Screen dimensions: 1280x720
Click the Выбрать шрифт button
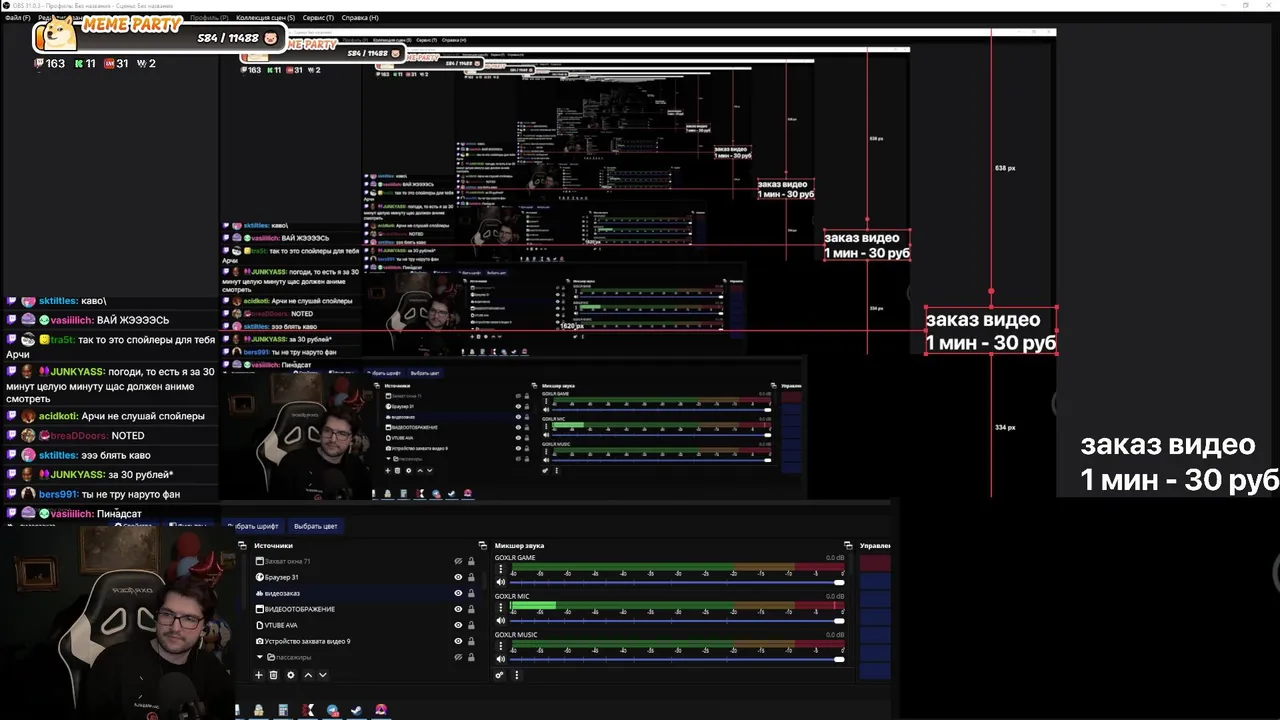click(x=255, y=526)
